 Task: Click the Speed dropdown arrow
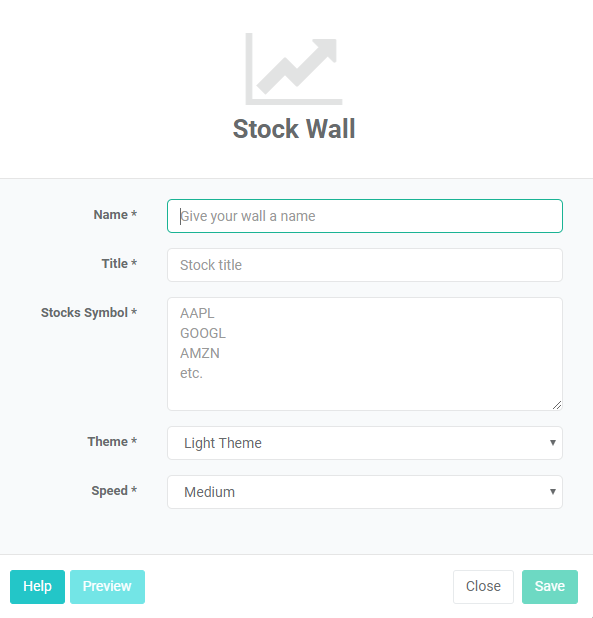tap(553, 491)
